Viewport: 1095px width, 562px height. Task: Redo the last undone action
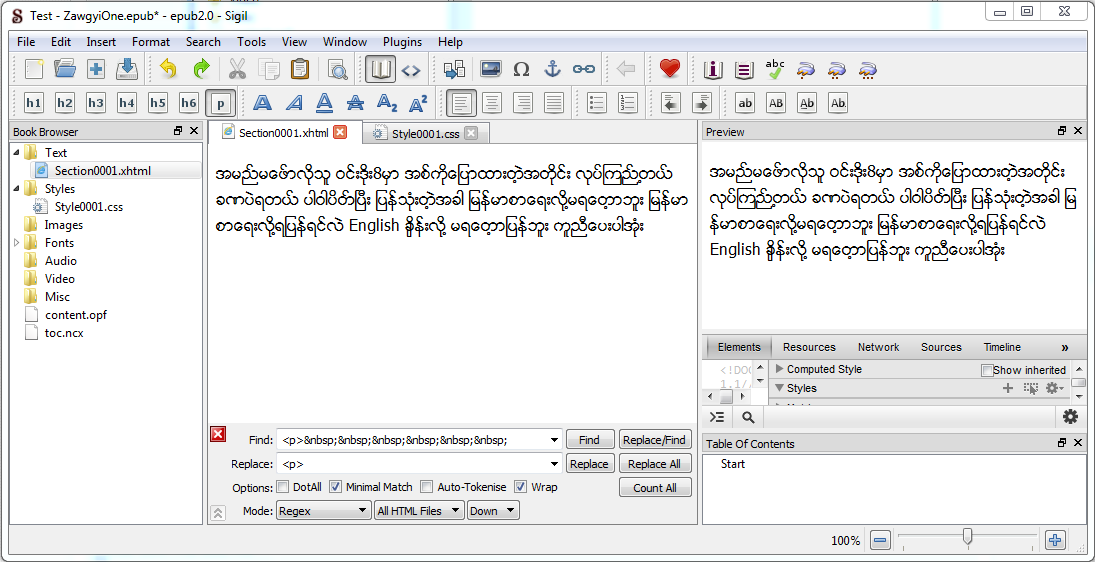pos(201,69)
